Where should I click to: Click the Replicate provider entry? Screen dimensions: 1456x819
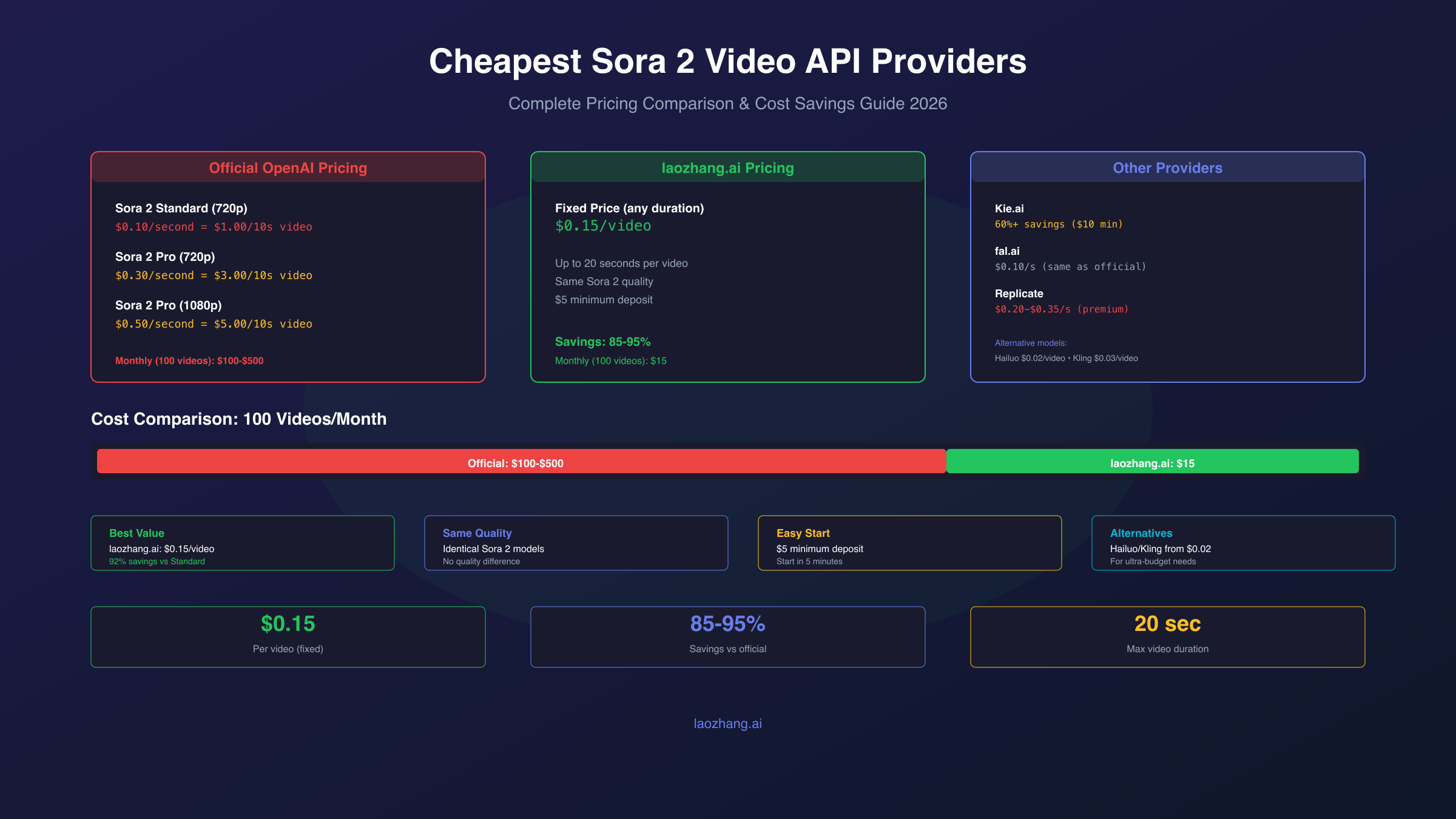click(x=1019, y=294)
